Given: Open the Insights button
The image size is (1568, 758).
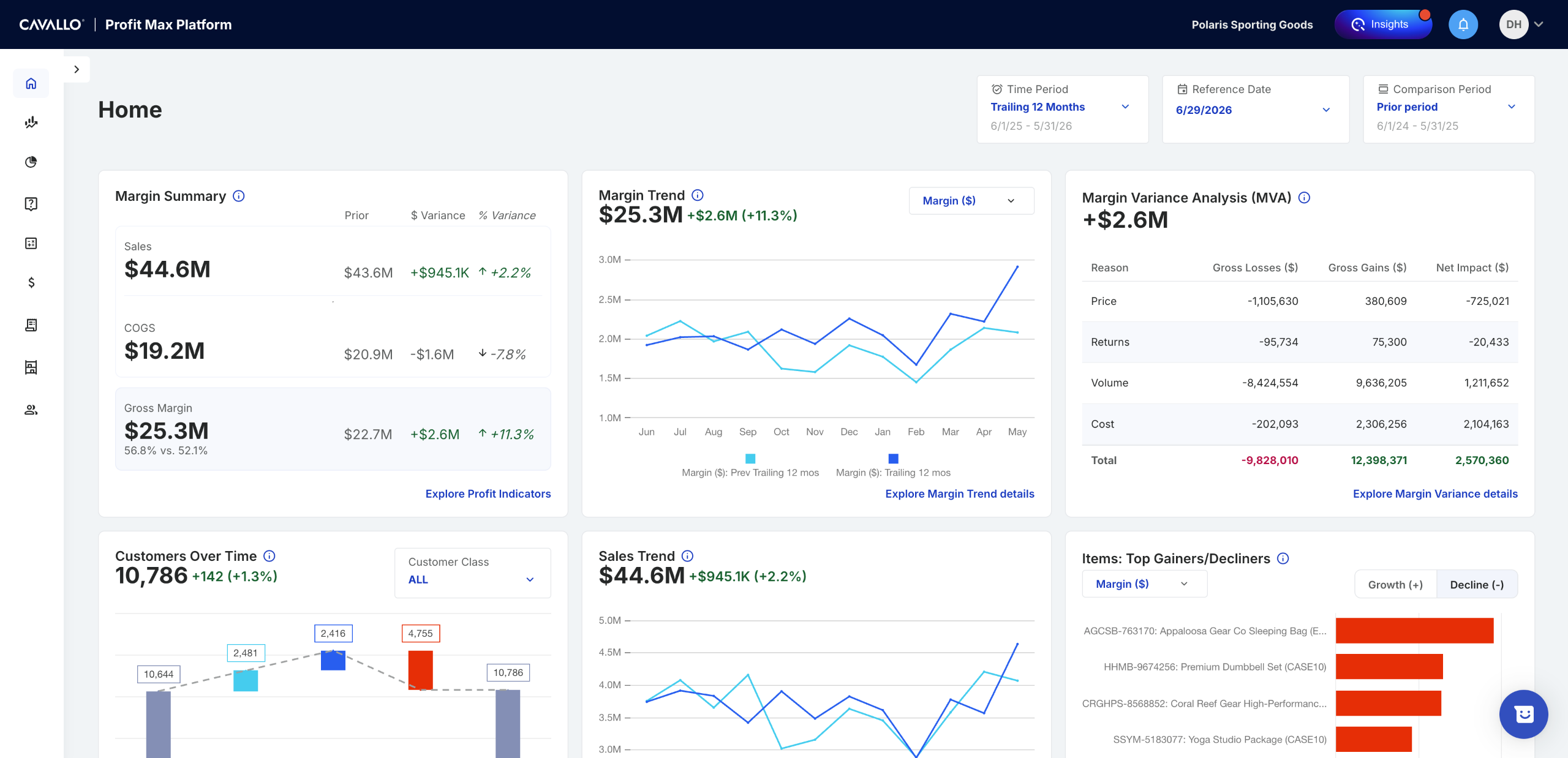Looking at the screenshot, I should [x=1382, y=24].
